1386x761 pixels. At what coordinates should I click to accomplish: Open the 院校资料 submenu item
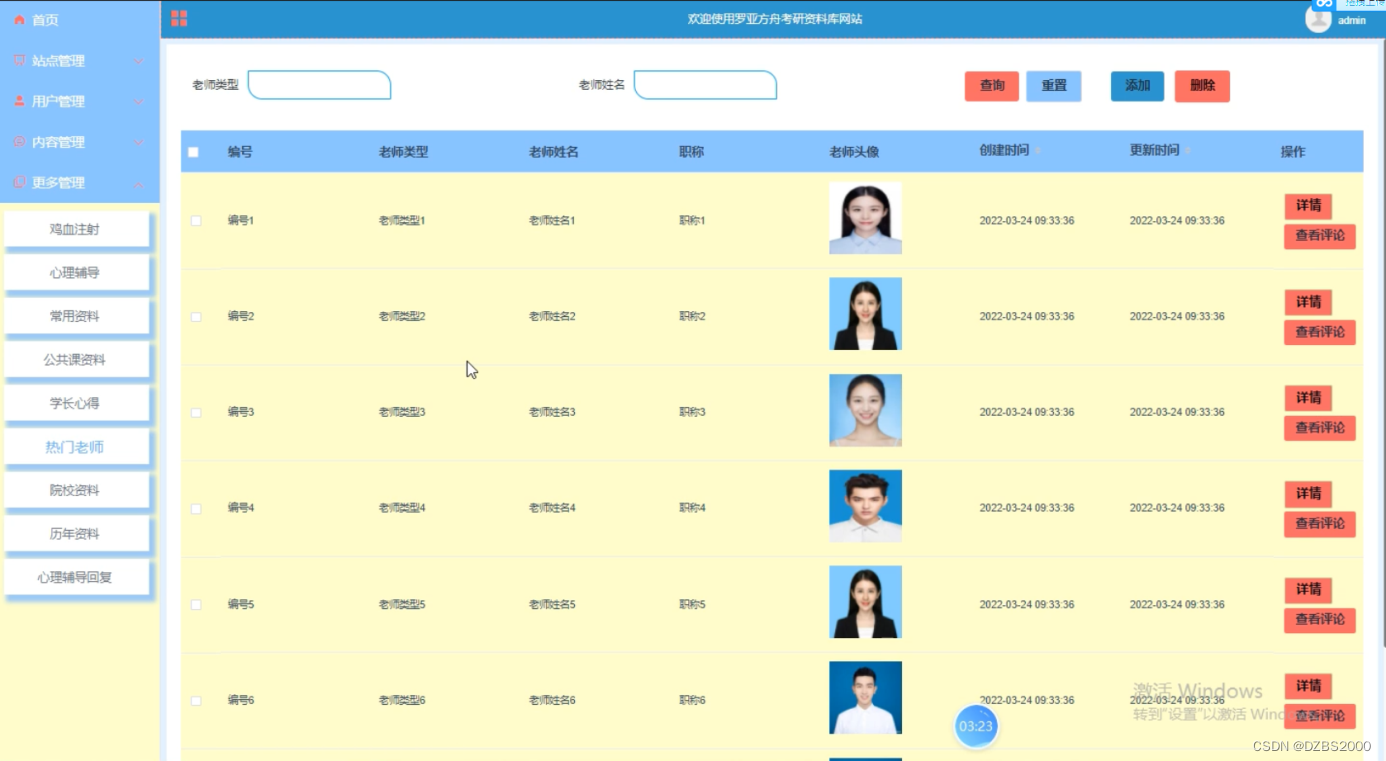(x=77, y=490)
